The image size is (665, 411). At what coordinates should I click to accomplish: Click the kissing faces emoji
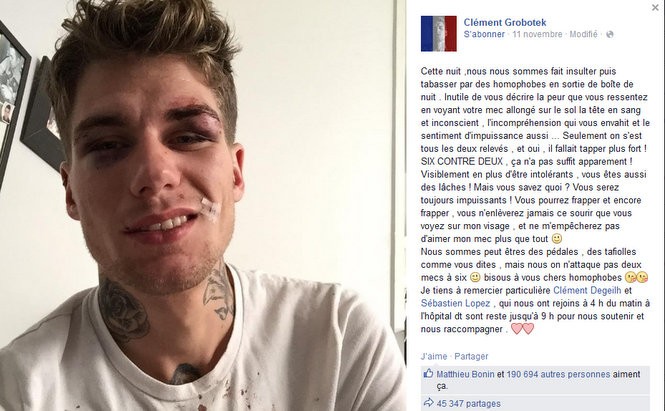pos(636,277)
